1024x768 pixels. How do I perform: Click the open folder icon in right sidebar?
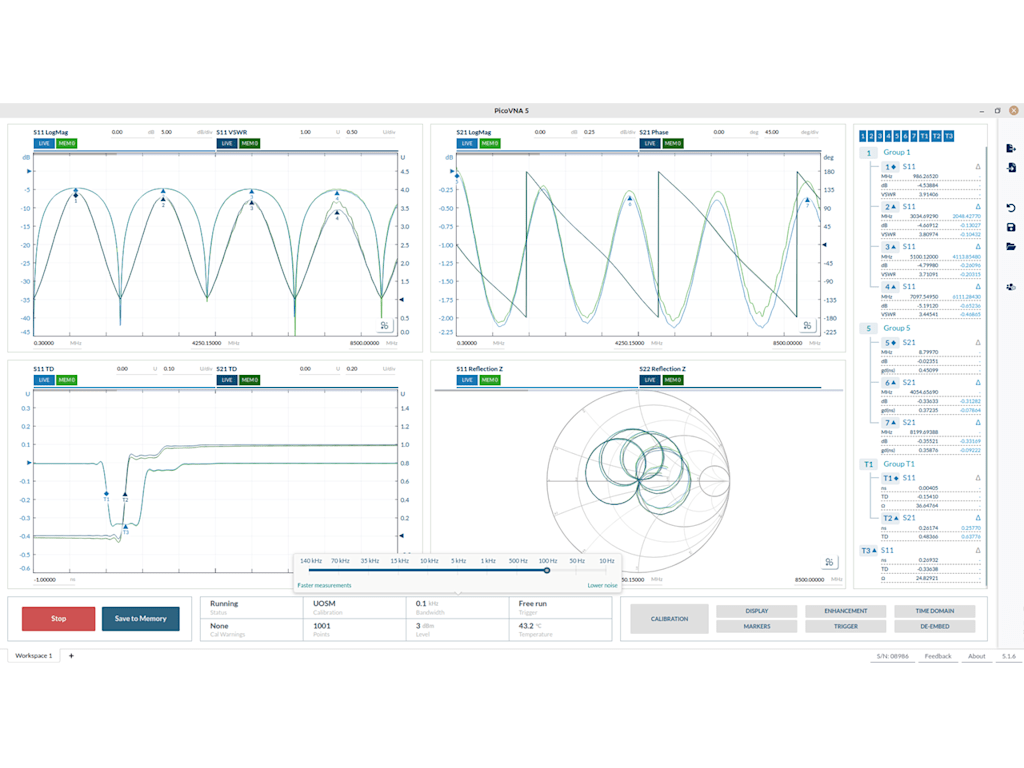point(1011,247)
